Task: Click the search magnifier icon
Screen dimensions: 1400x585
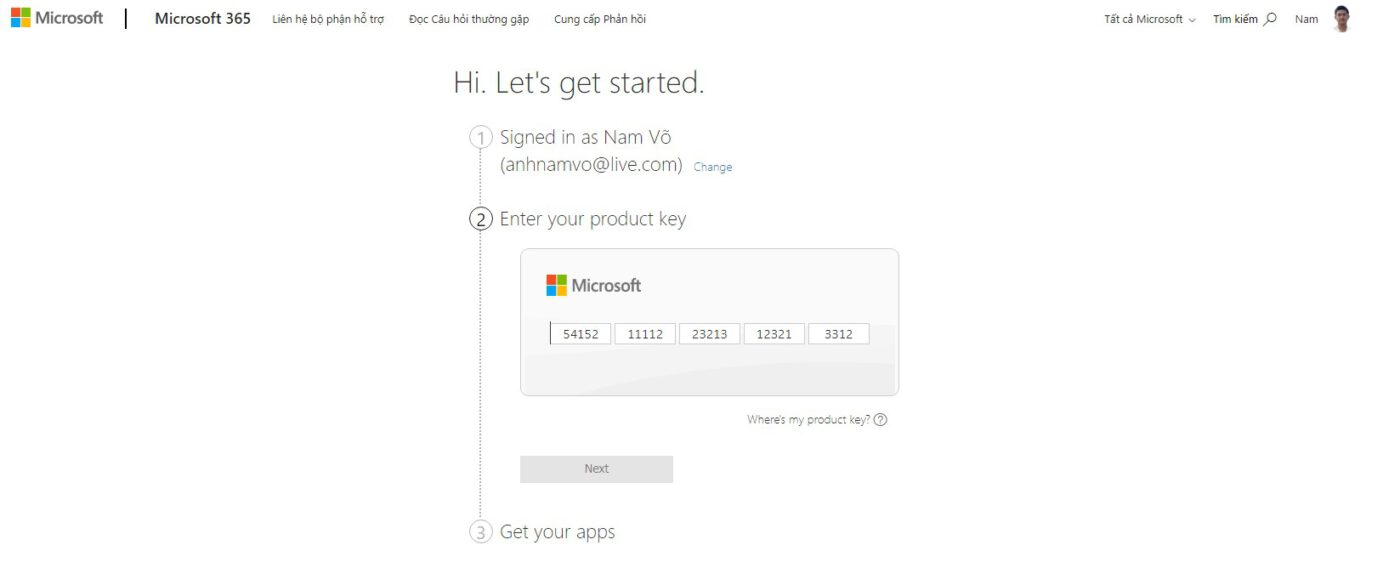Action: pos(1270,18)
